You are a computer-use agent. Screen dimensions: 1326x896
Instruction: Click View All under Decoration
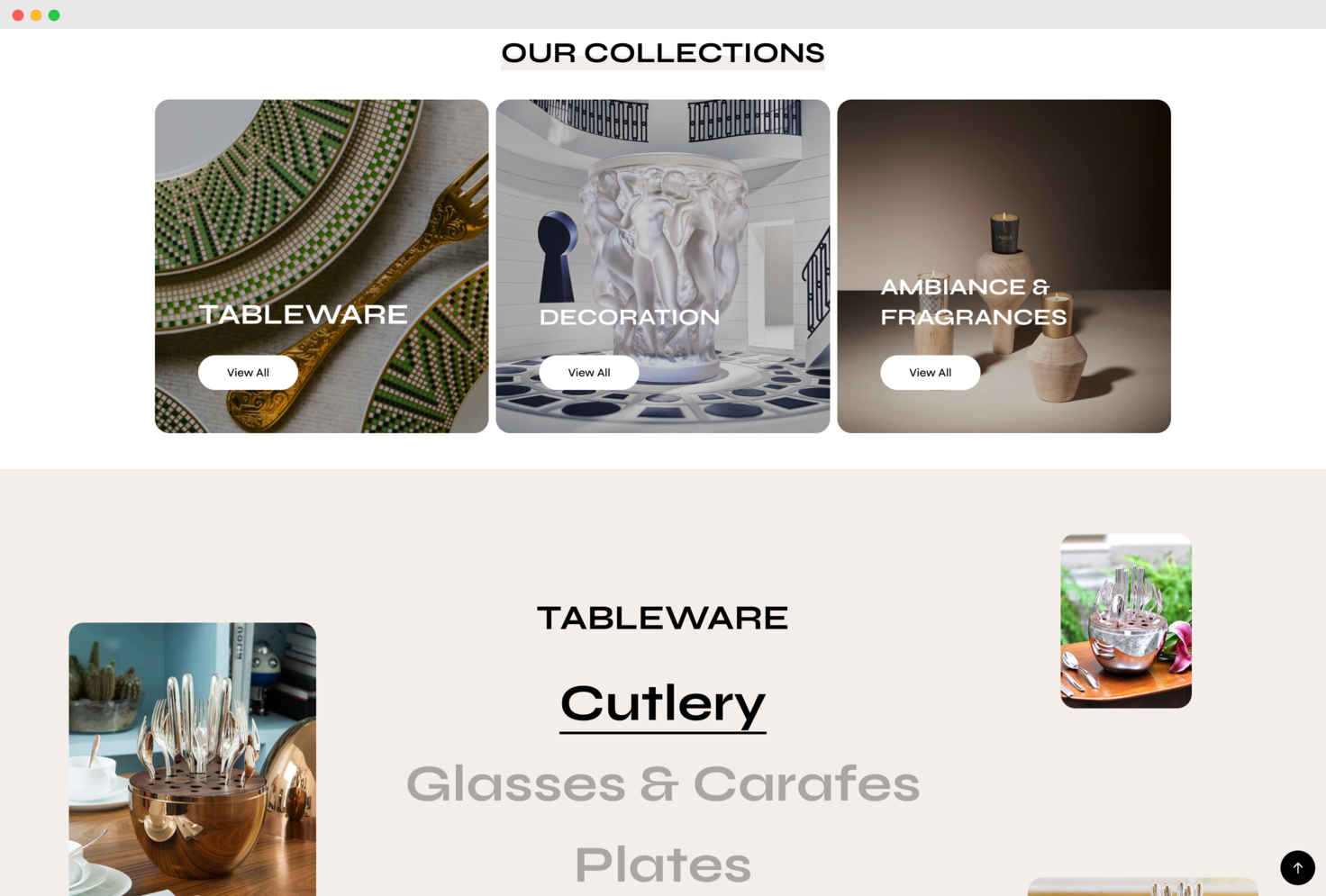click(589, 372)
